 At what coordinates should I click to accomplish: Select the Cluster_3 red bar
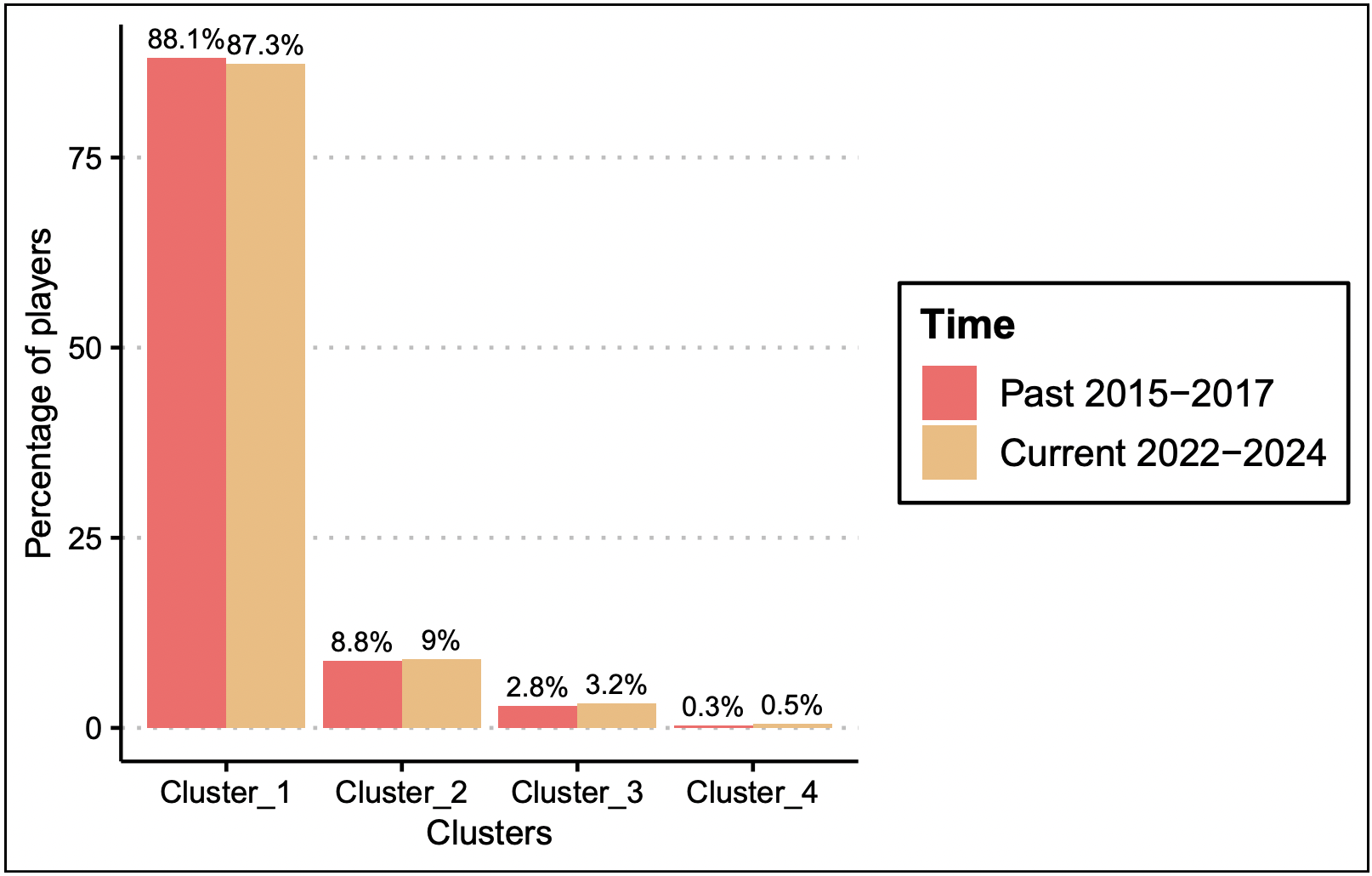click(x=538, y=717)
